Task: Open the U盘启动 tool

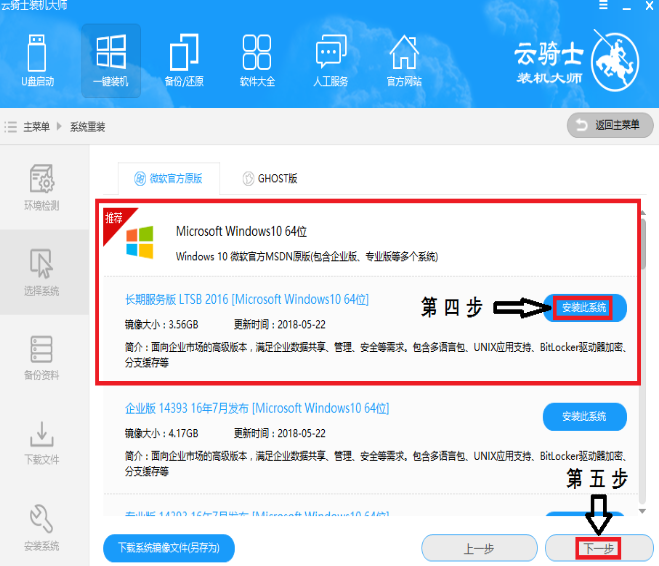Action: pos(37,61)
